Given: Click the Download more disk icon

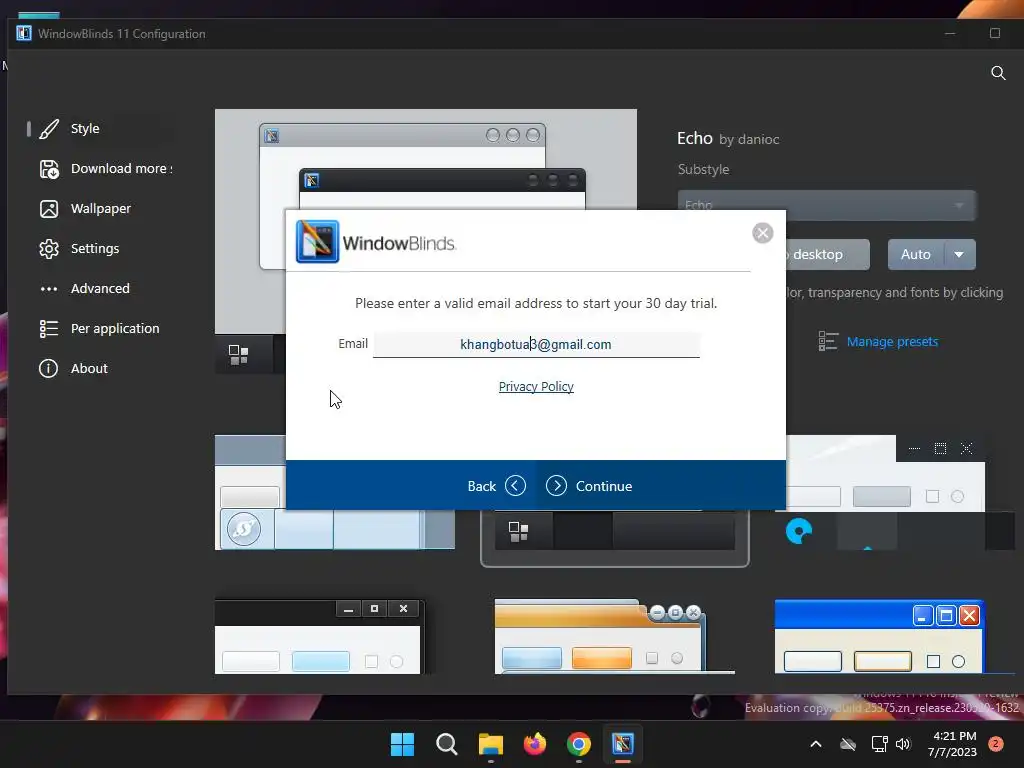Looking at the screenshot, I should pos(49,169).
